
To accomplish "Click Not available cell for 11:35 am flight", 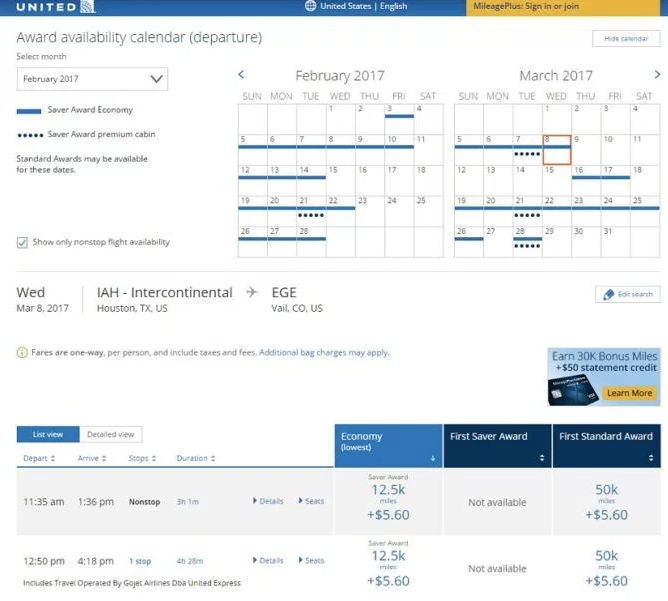I will tap(497, 503).
